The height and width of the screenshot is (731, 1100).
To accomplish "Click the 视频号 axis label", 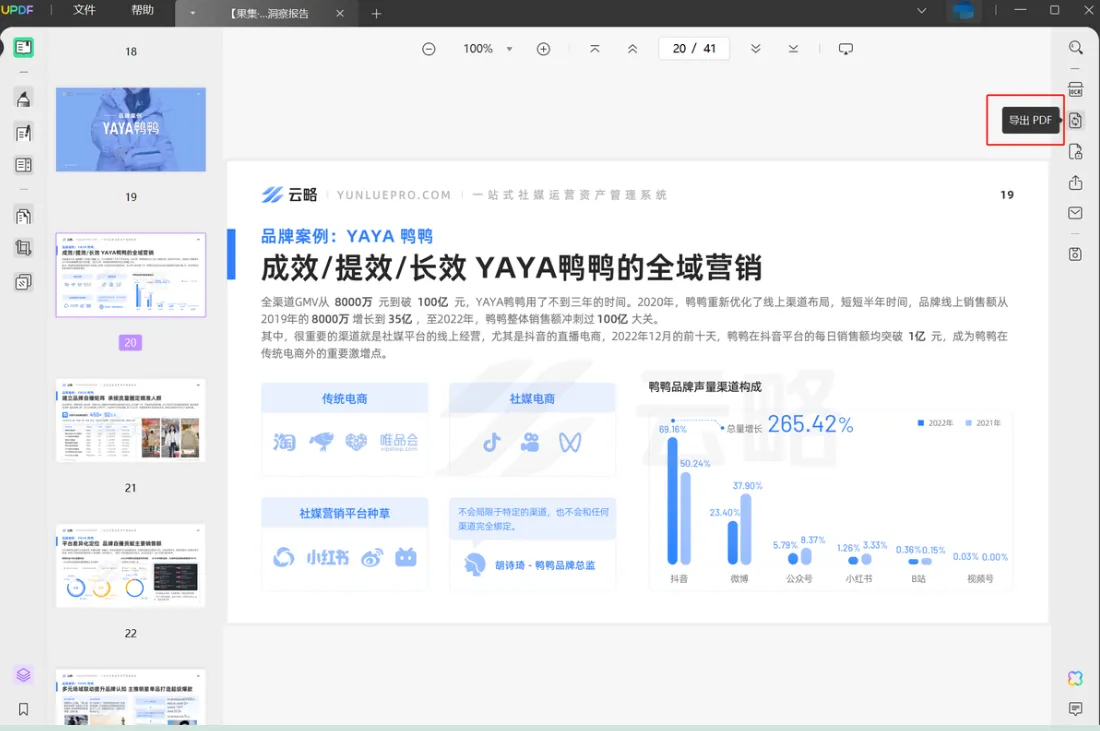I will click(980, 579).
